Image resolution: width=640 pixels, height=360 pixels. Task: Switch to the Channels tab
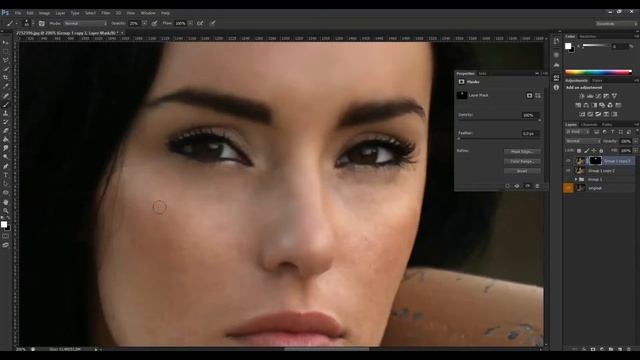(x=589, y=124)
